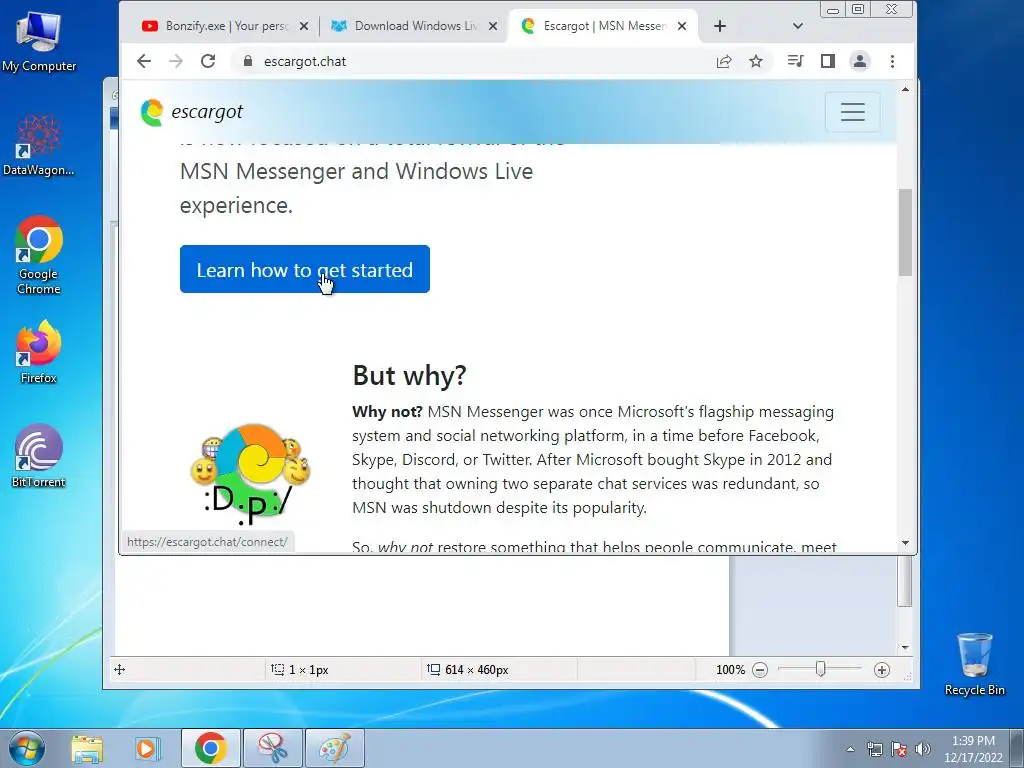Viewport: 1024px width, 768px height.
Task: Open Firefox desktop shortcut
Action: (x=39, y=351)
